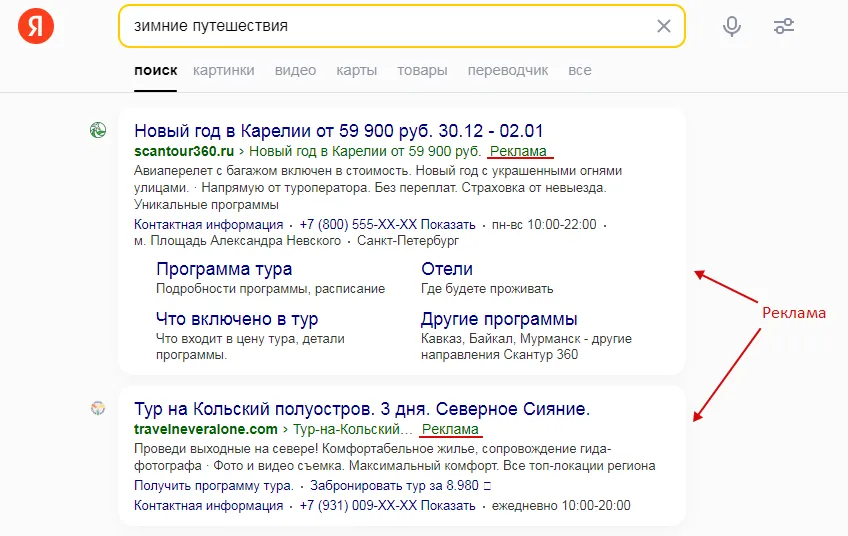Click description Где будете проживать
The image size is (848, 536).
(487, 289)
